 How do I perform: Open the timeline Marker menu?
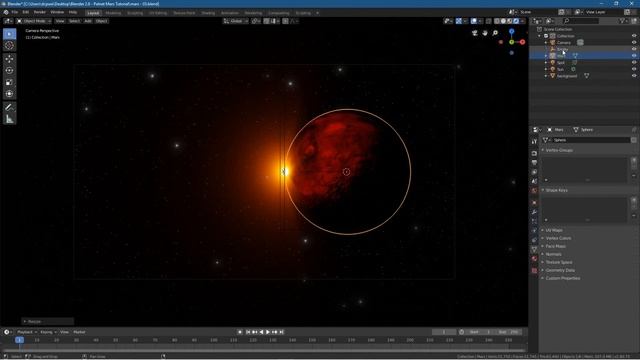[x=79, y=332]
